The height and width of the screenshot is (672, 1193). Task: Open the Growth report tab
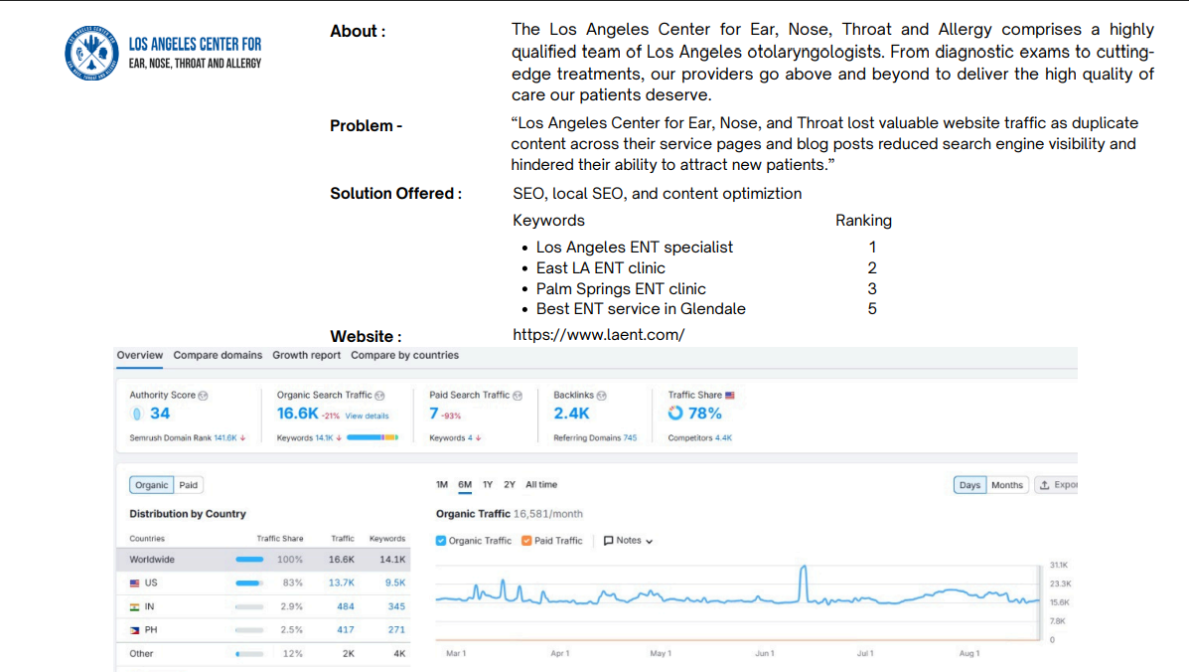[x=307, y=355]
